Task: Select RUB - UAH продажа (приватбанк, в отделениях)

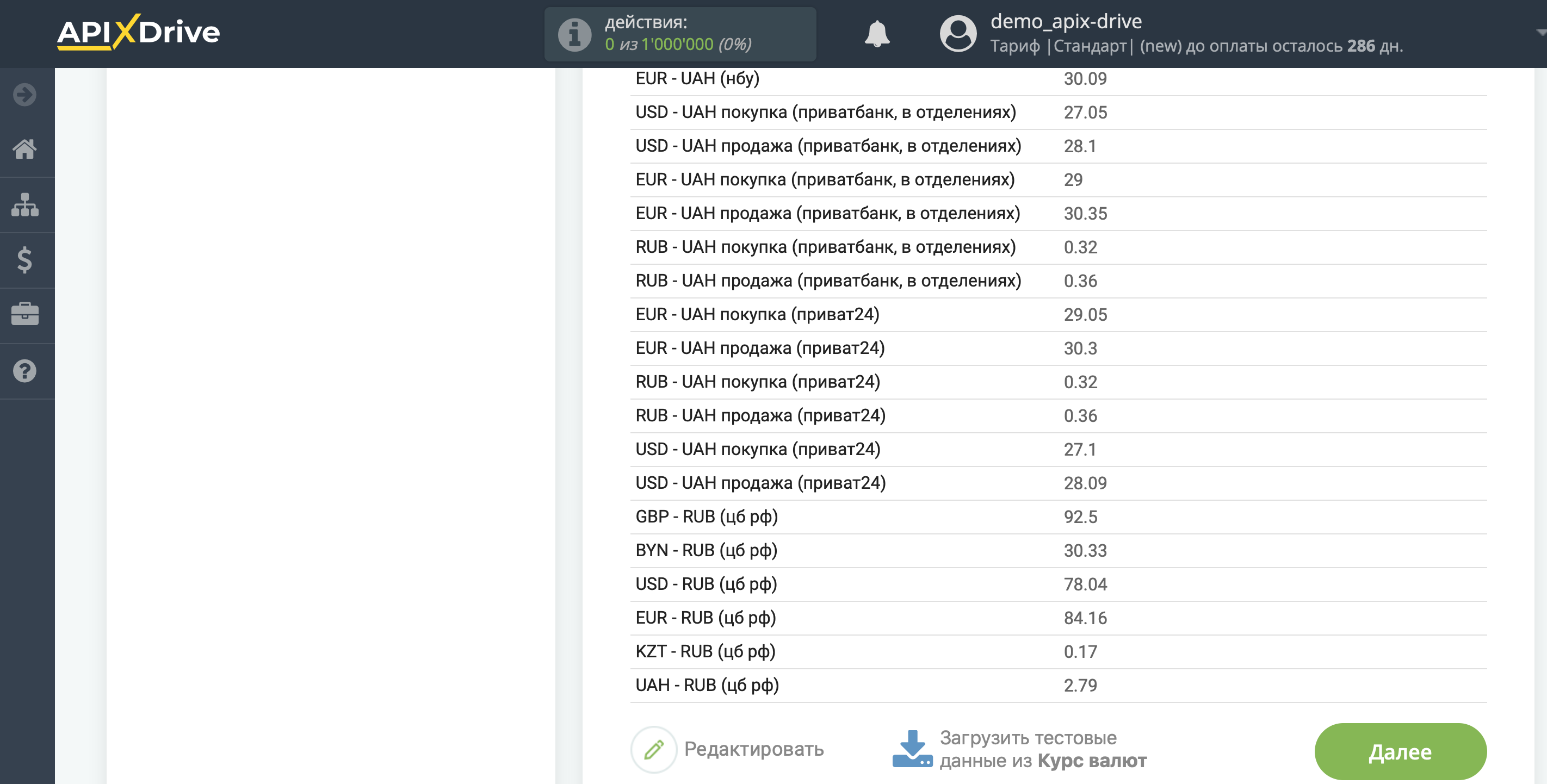Action: (1058, 281)
